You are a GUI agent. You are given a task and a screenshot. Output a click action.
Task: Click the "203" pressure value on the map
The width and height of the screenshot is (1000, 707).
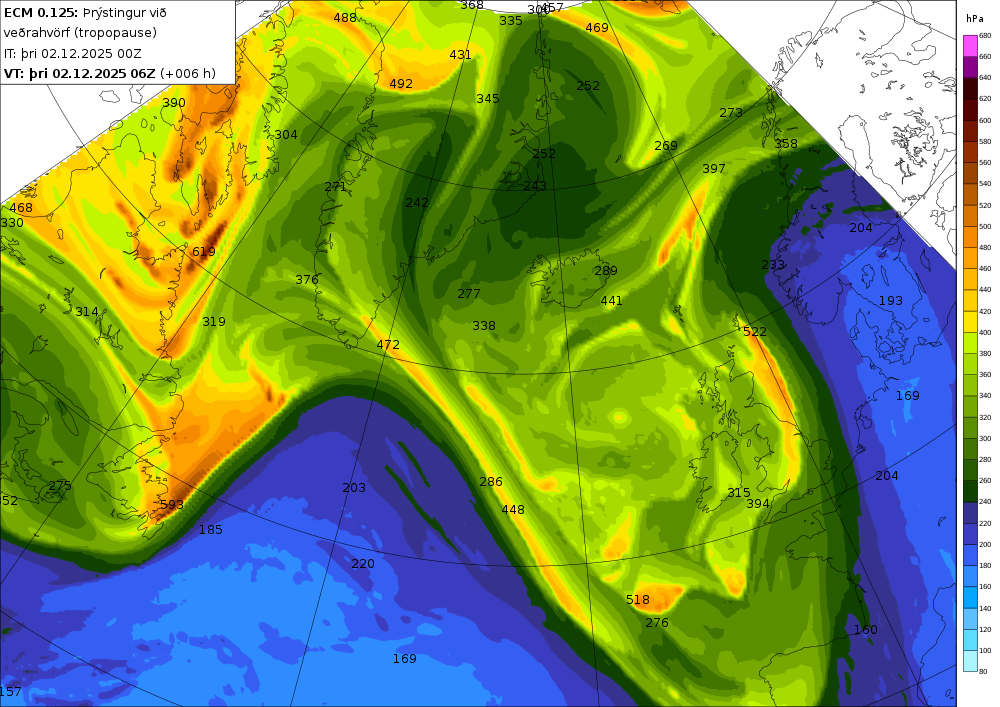(354, 488)
